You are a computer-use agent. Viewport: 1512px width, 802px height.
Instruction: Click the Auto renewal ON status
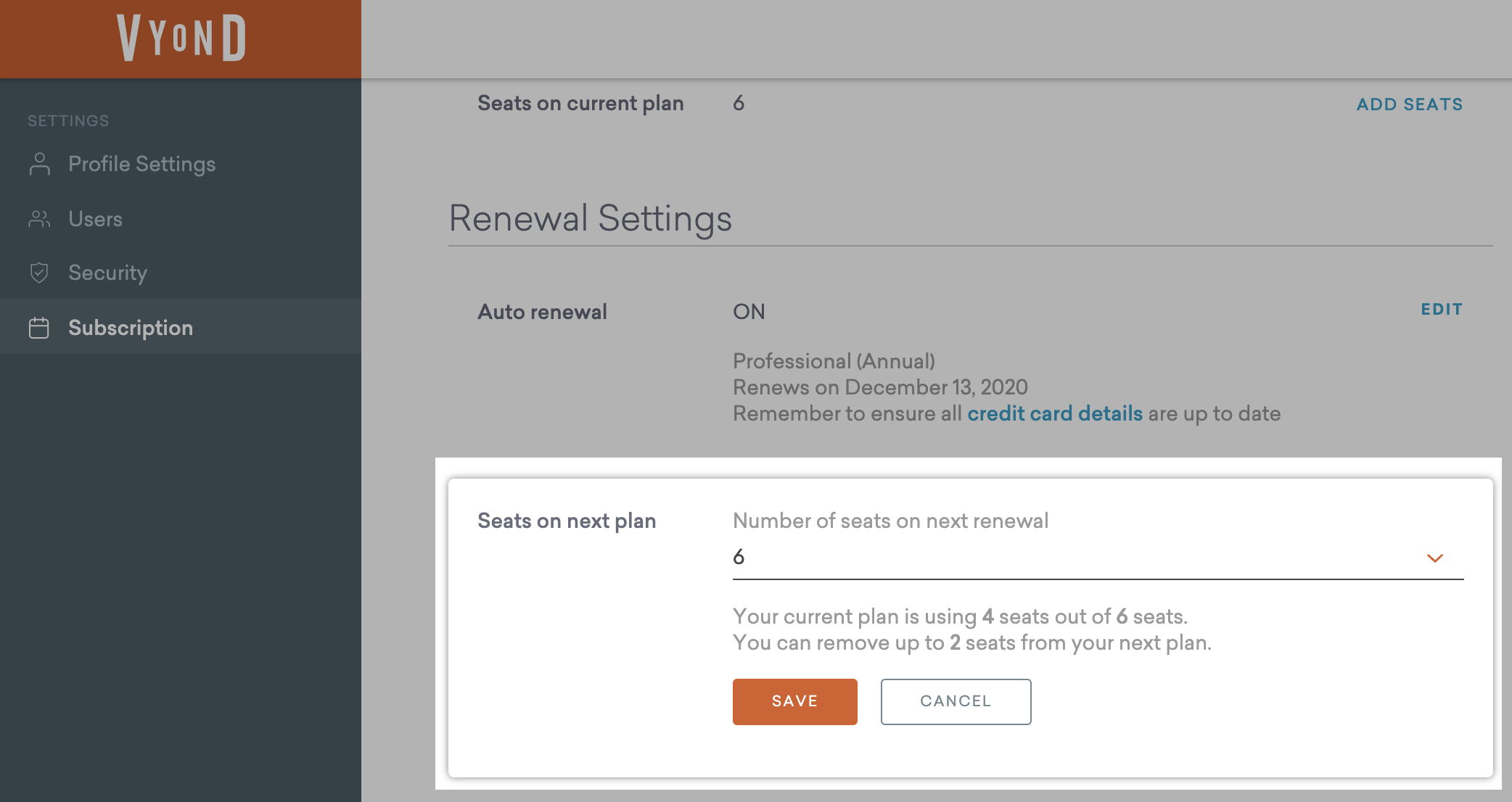click(x=749, y=312)
